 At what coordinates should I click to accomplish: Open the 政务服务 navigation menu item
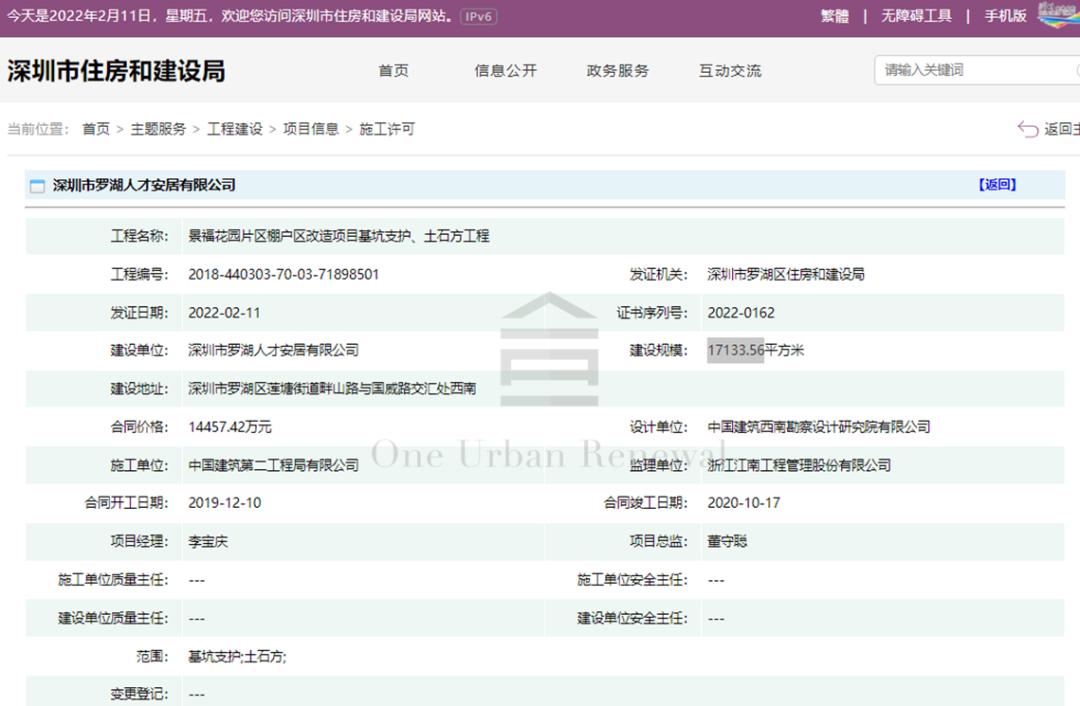pos(615,70)
